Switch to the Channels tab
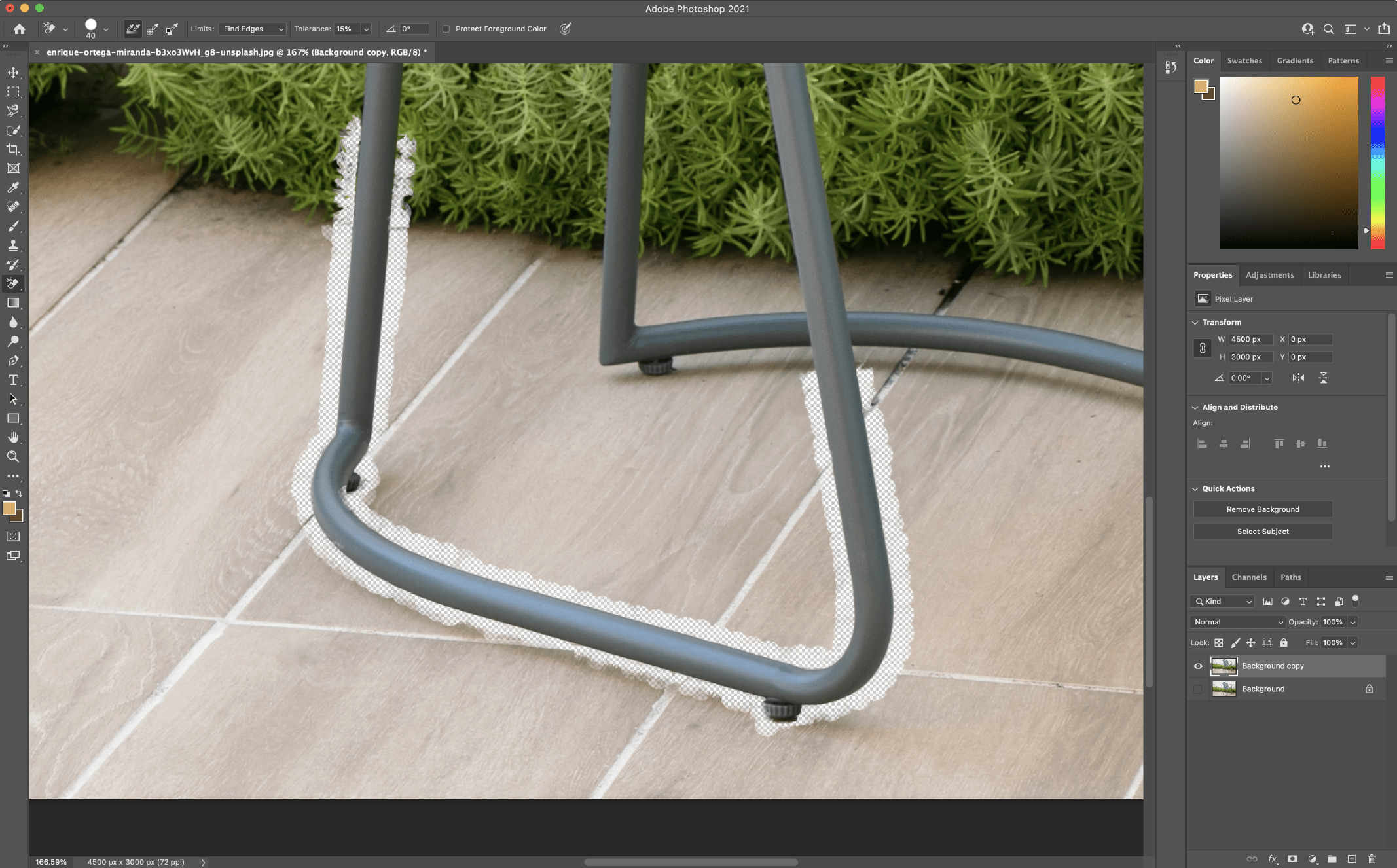This screenshot has height=868, width=1397. [x=1248, y=577]
